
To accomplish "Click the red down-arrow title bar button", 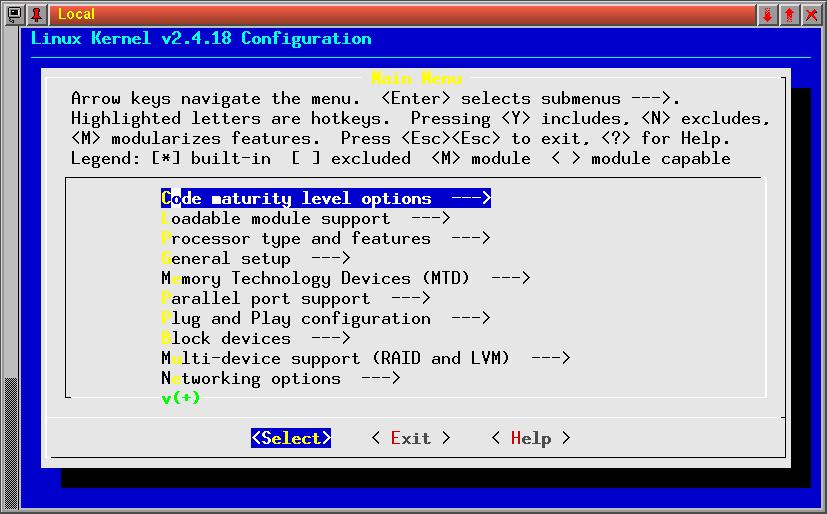I will (767, 15).
